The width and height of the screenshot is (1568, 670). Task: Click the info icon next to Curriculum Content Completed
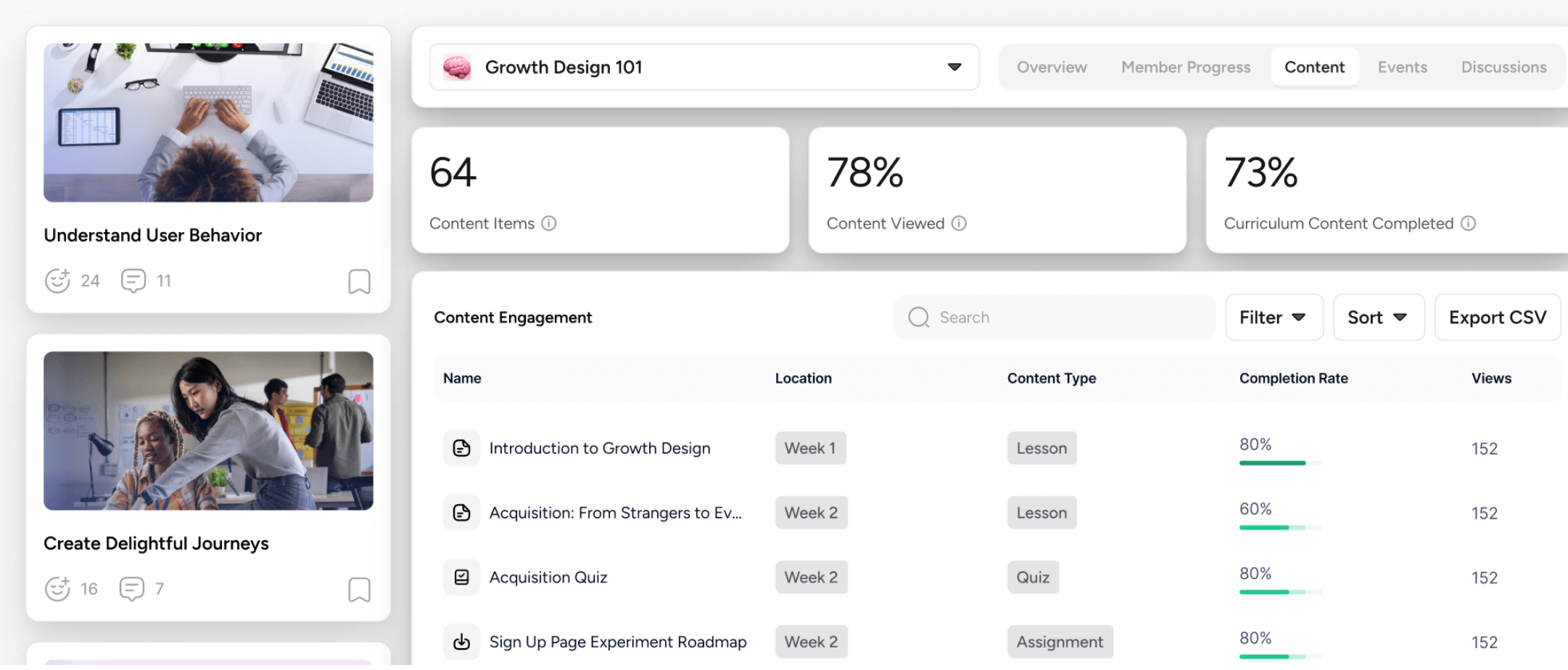(x=1469, y=223)
